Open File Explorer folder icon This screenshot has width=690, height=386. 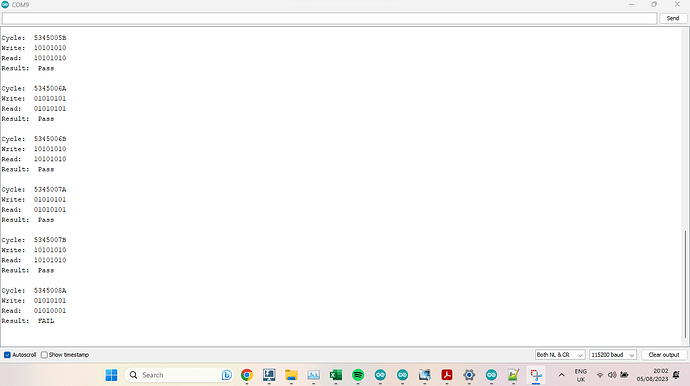point(291,375)
